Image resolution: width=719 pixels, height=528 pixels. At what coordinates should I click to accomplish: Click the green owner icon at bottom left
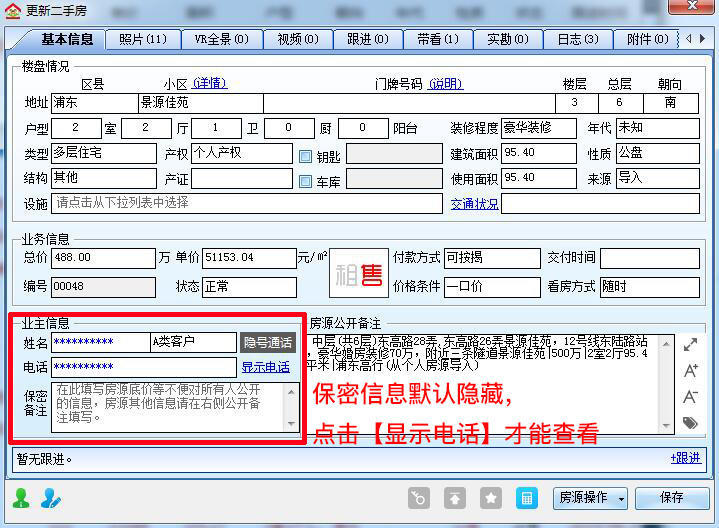point(21,498)
